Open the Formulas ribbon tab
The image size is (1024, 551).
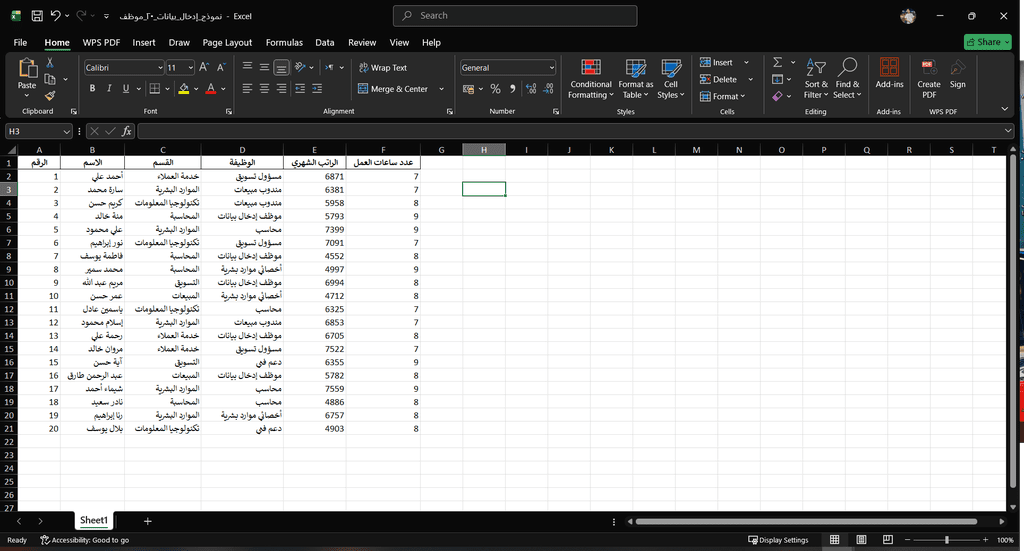pyautogui.click(x=284, y=43)
